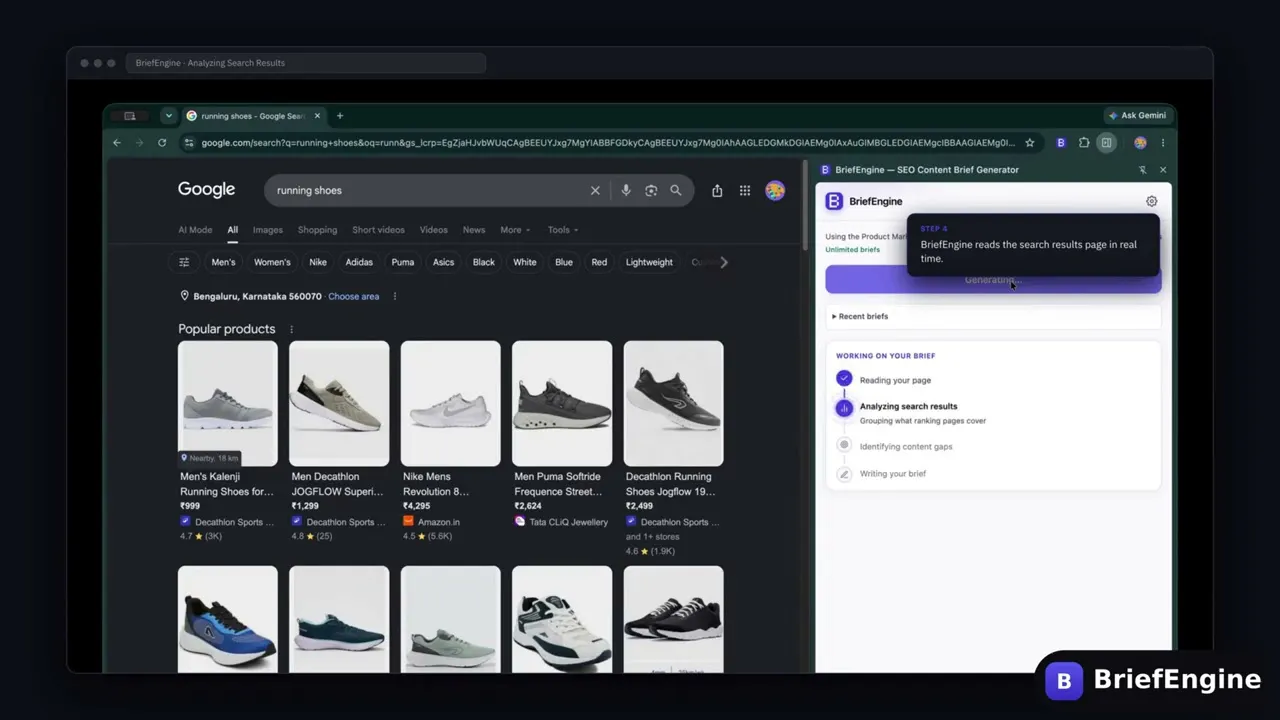This screenshot has height=720, width=1280.
Task: Click the Google logo
Action: [x=207, y=190]
